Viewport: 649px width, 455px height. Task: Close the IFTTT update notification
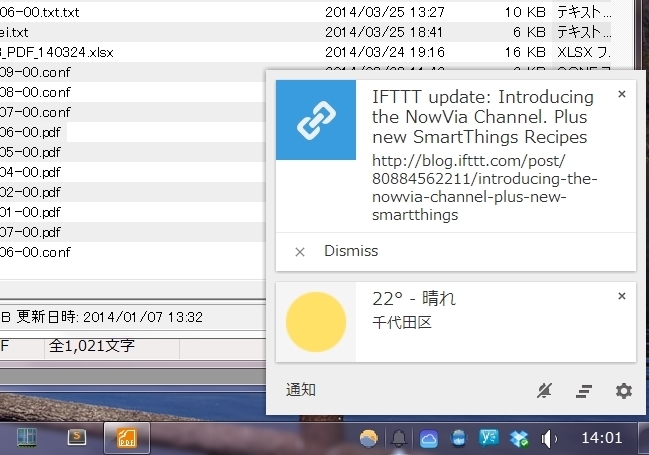point(621,94)
